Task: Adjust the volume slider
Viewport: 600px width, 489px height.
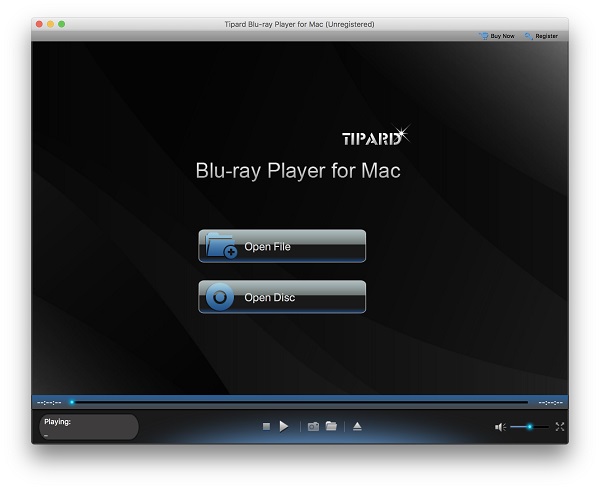Action: [530, 427]
